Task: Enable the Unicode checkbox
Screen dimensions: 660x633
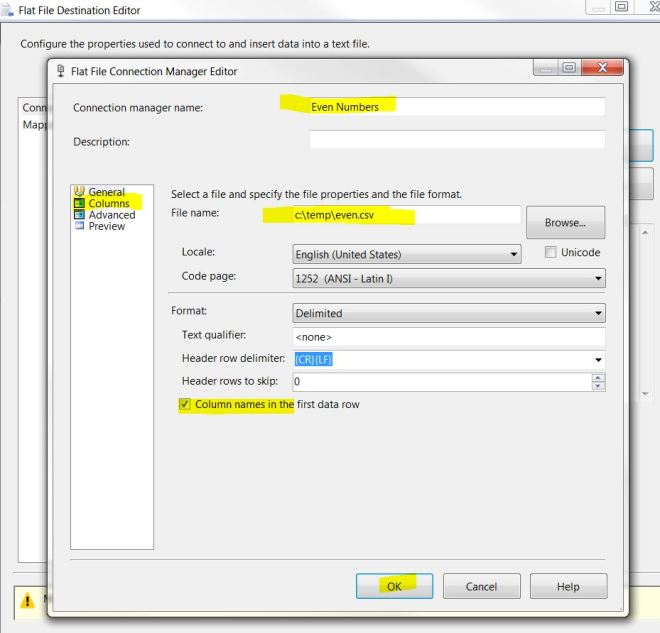Action: (x=550, y=253)
